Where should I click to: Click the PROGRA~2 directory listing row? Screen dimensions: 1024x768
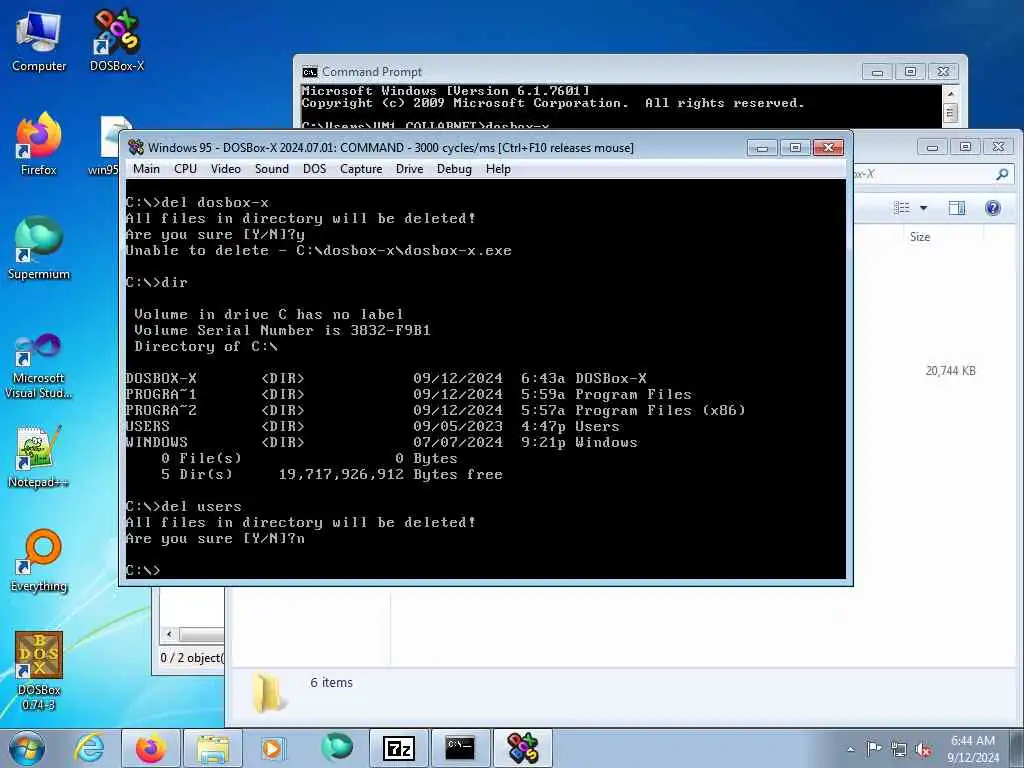tap(435, 410)
